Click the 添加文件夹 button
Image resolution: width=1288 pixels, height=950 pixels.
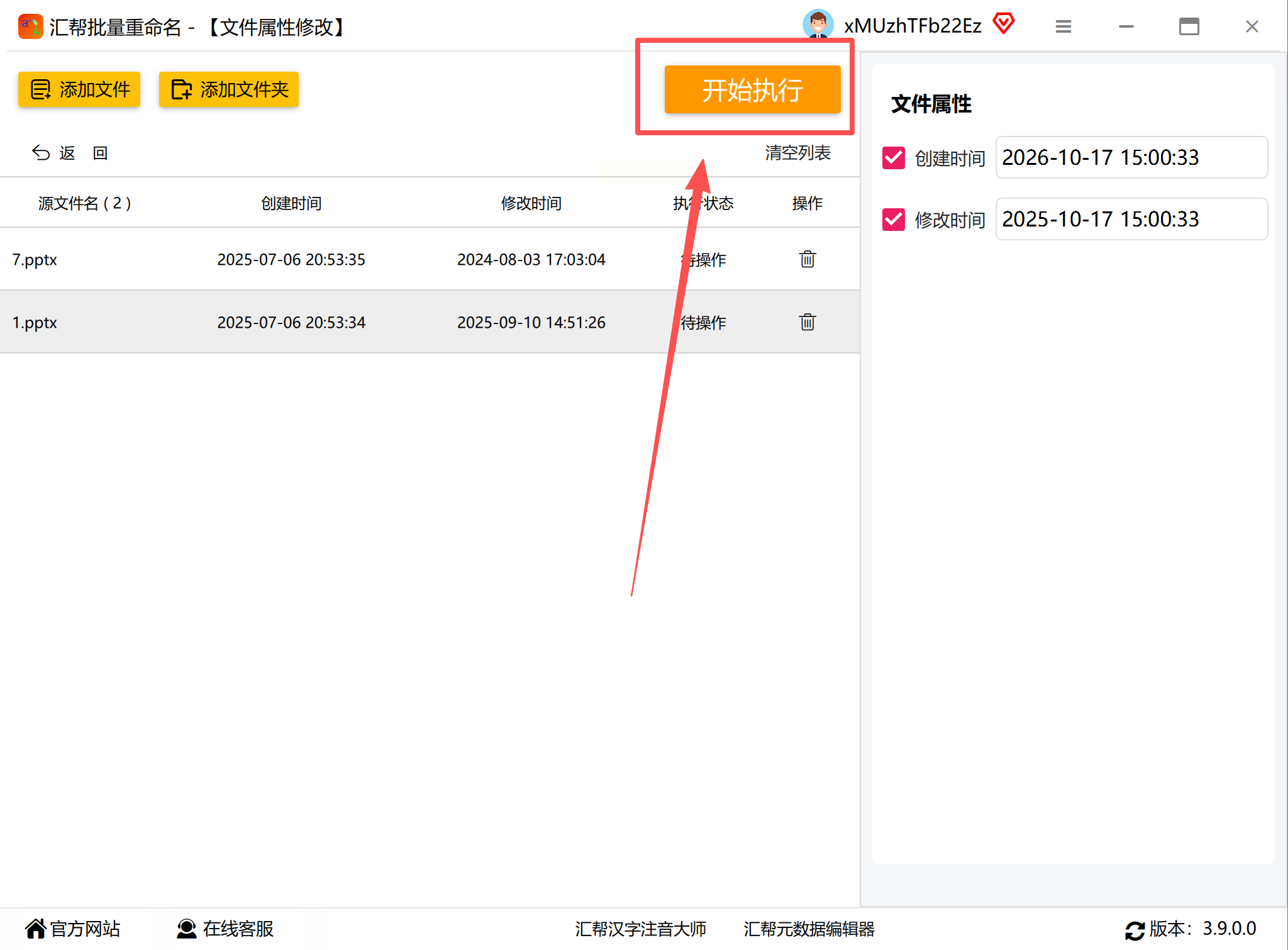pyautogui.click(x=229, y=89)
